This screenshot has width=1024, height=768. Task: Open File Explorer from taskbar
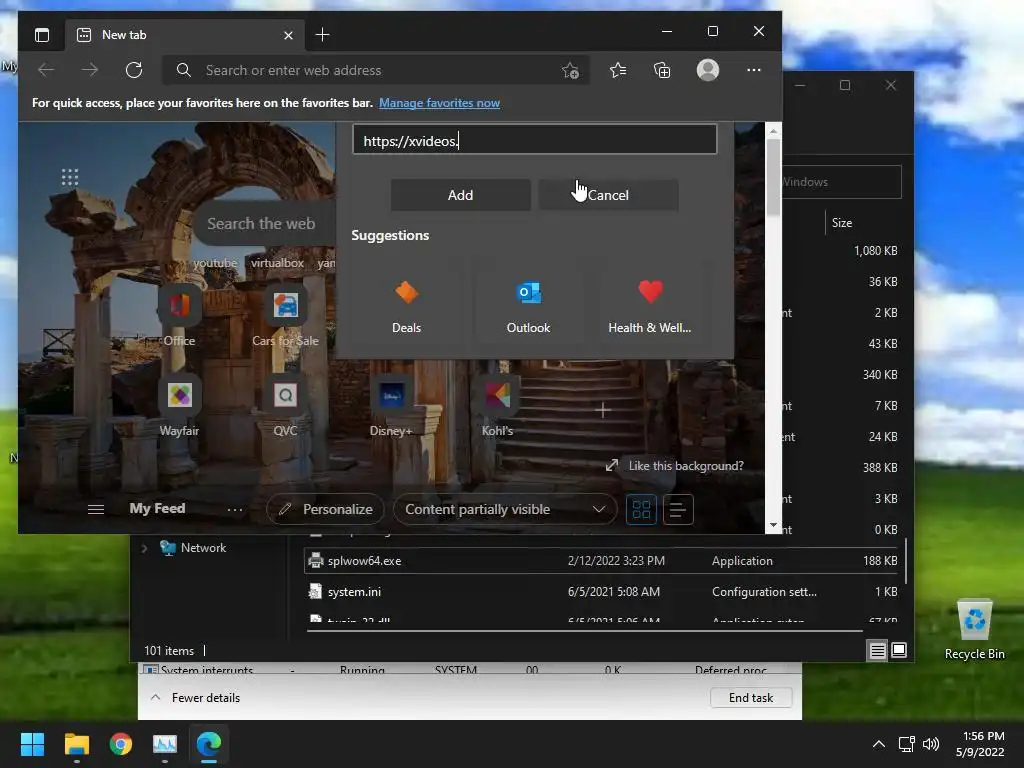pos(76,744)
